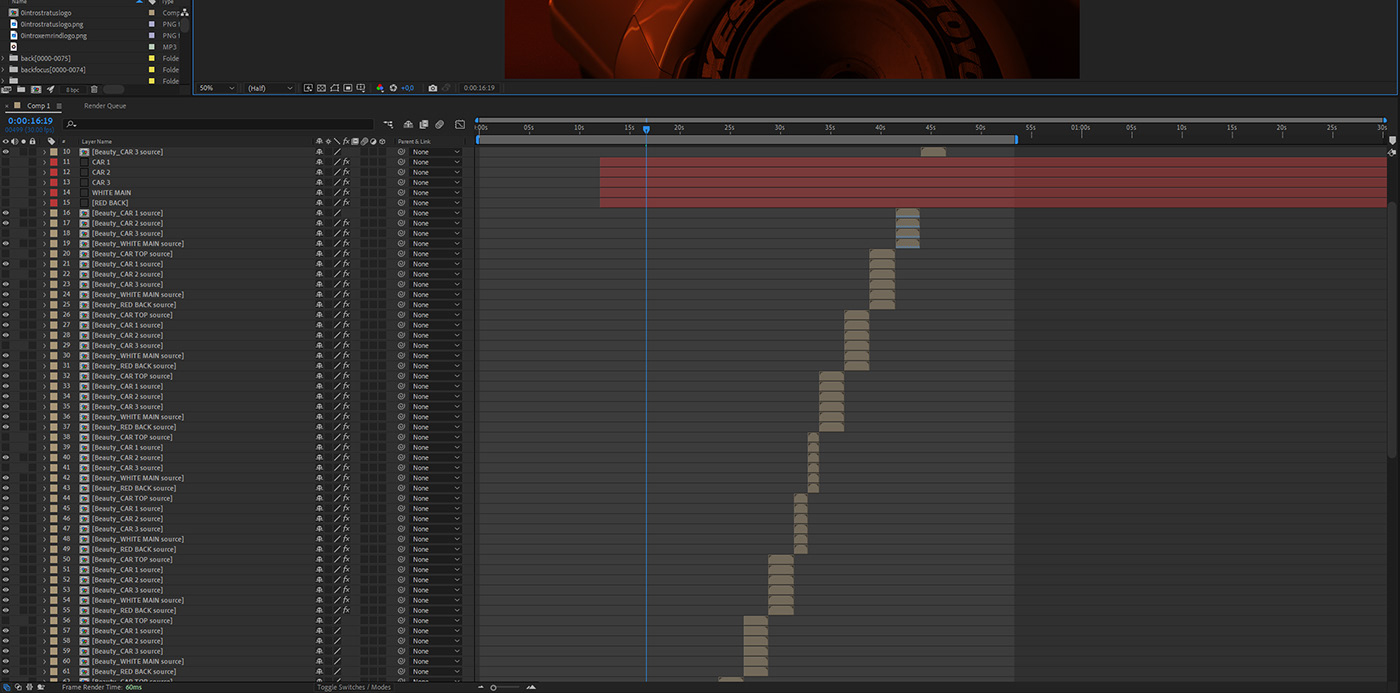Click the Graph Editor icon
1400x693 pixels.
click(x=460, y=125)
